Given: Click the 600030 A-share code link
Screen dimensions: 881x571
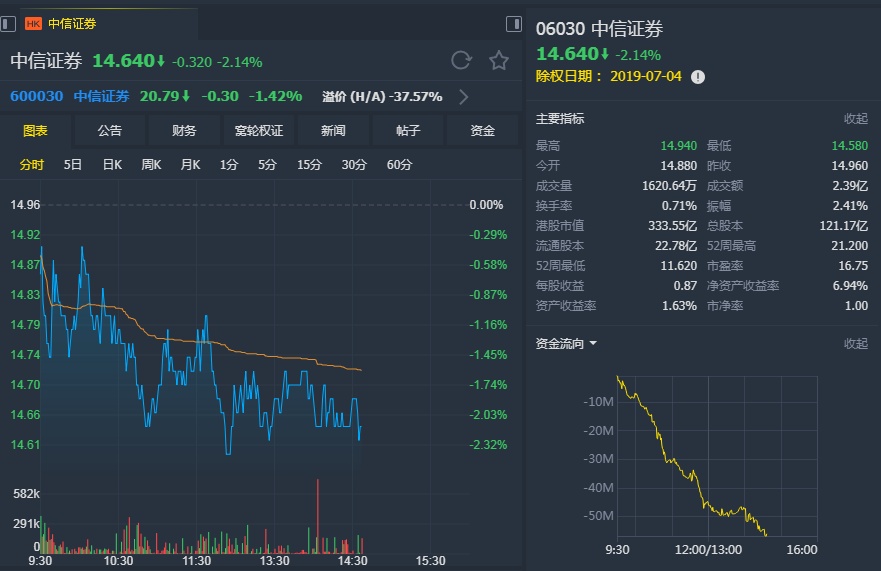Looking at the screenshot, I should (x=37, y=97).
